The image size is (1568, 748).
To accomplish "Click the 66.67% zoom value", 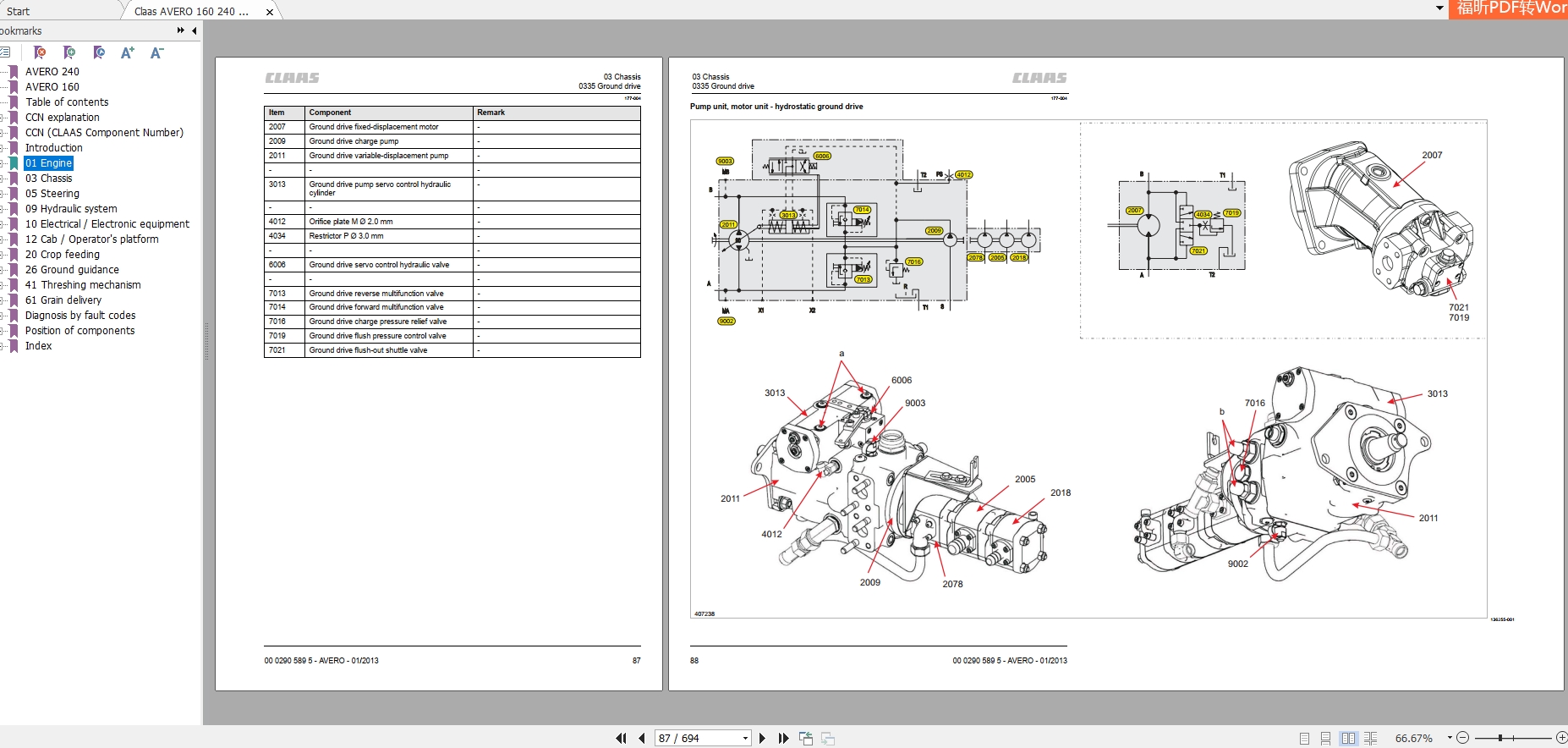I will click(x=1414, y=738).
